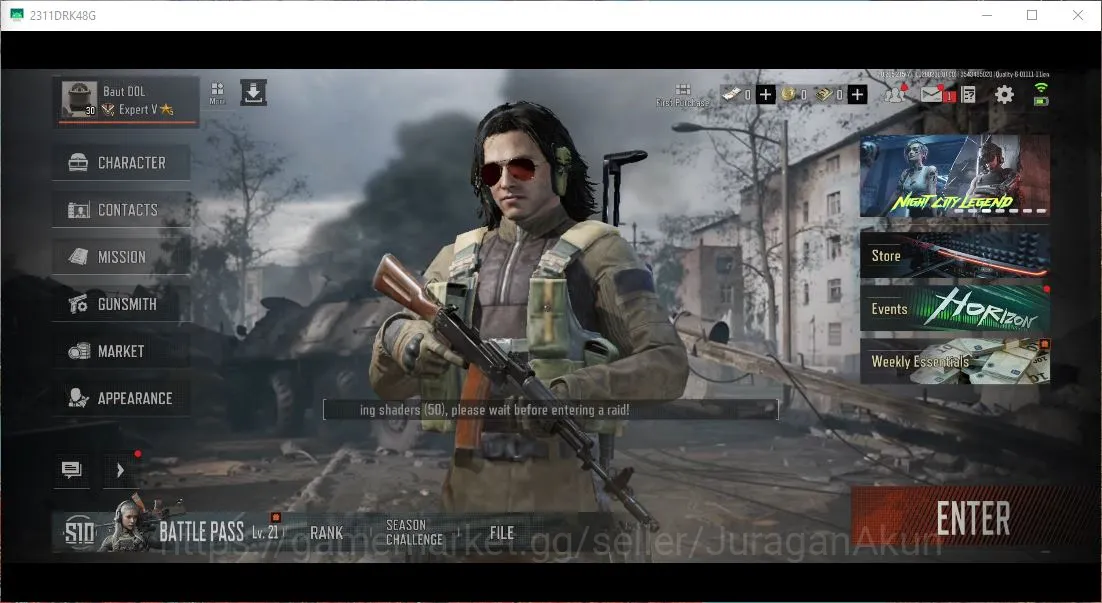
Task: Click the gold star rank icon
Action: [166, 109]
